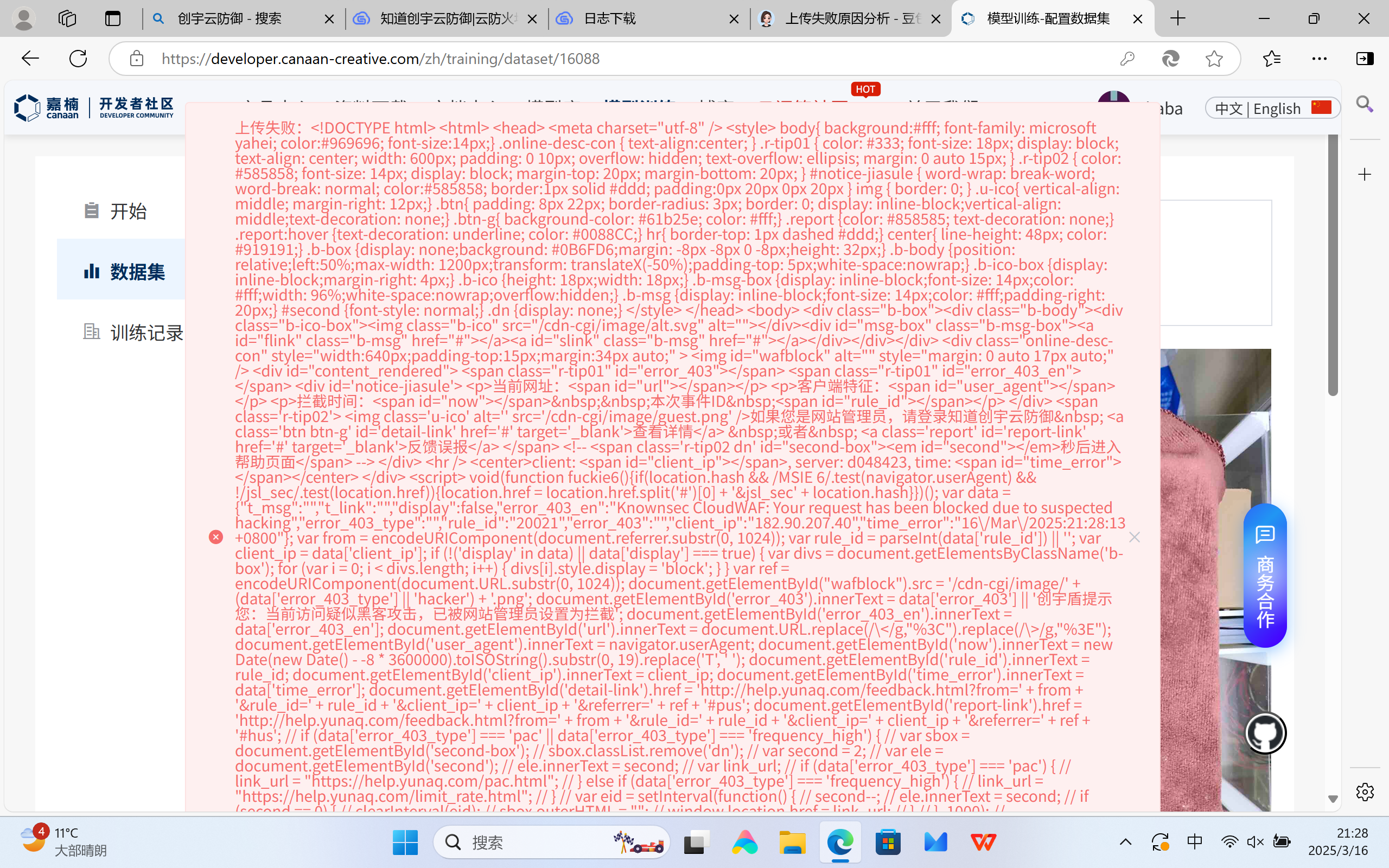
Task: Click the taskbar search box
Action: 552,842
